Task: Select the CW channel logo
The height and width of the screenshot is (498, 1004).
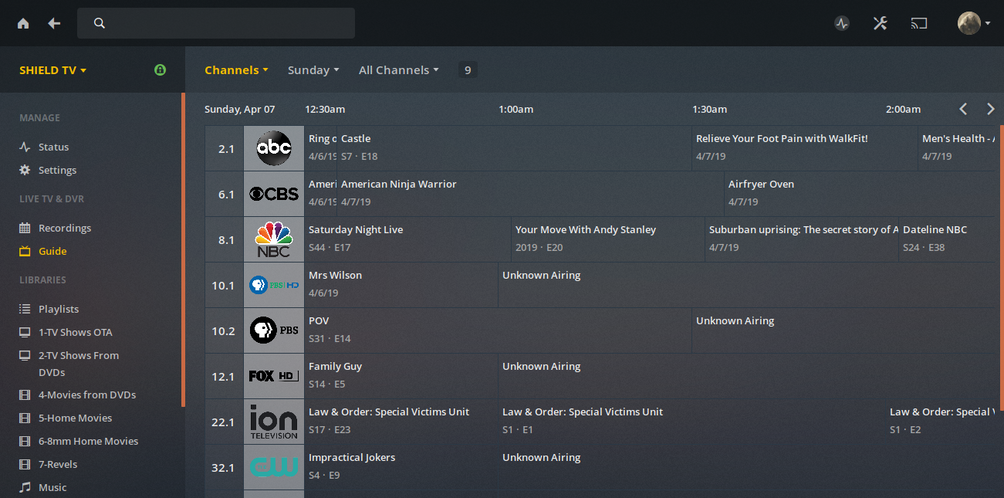Action: click(274, 467)
